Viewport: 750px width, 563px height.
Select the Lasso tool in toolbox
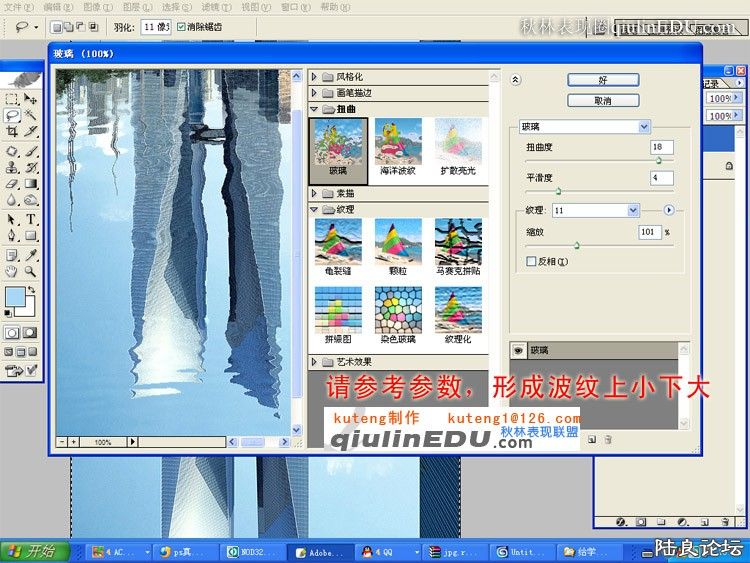coord(12,115)
